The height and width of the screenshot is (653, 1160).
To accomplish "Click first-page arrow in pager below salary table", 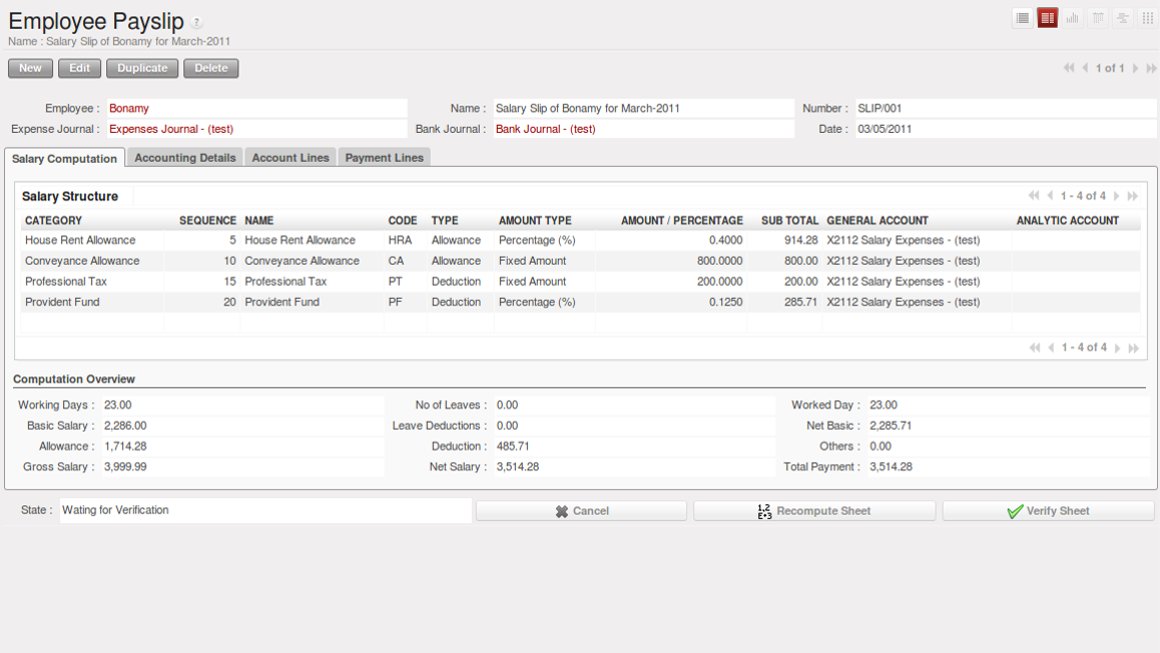I will (x=1034, y=348).
